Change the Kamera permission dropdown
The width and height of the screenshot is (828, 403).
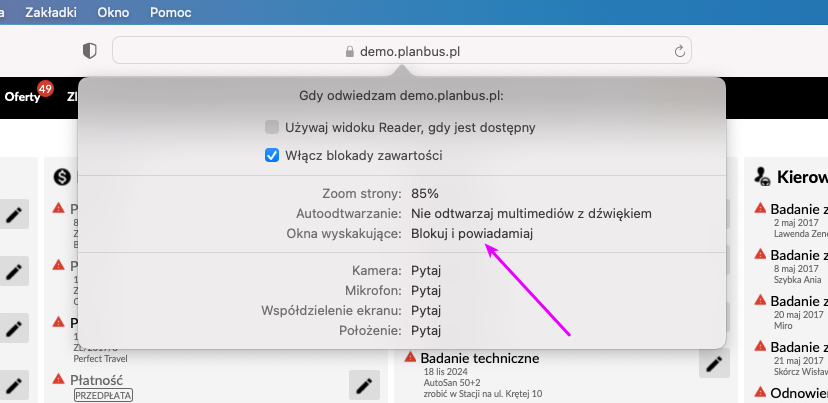tap(425, 271)
